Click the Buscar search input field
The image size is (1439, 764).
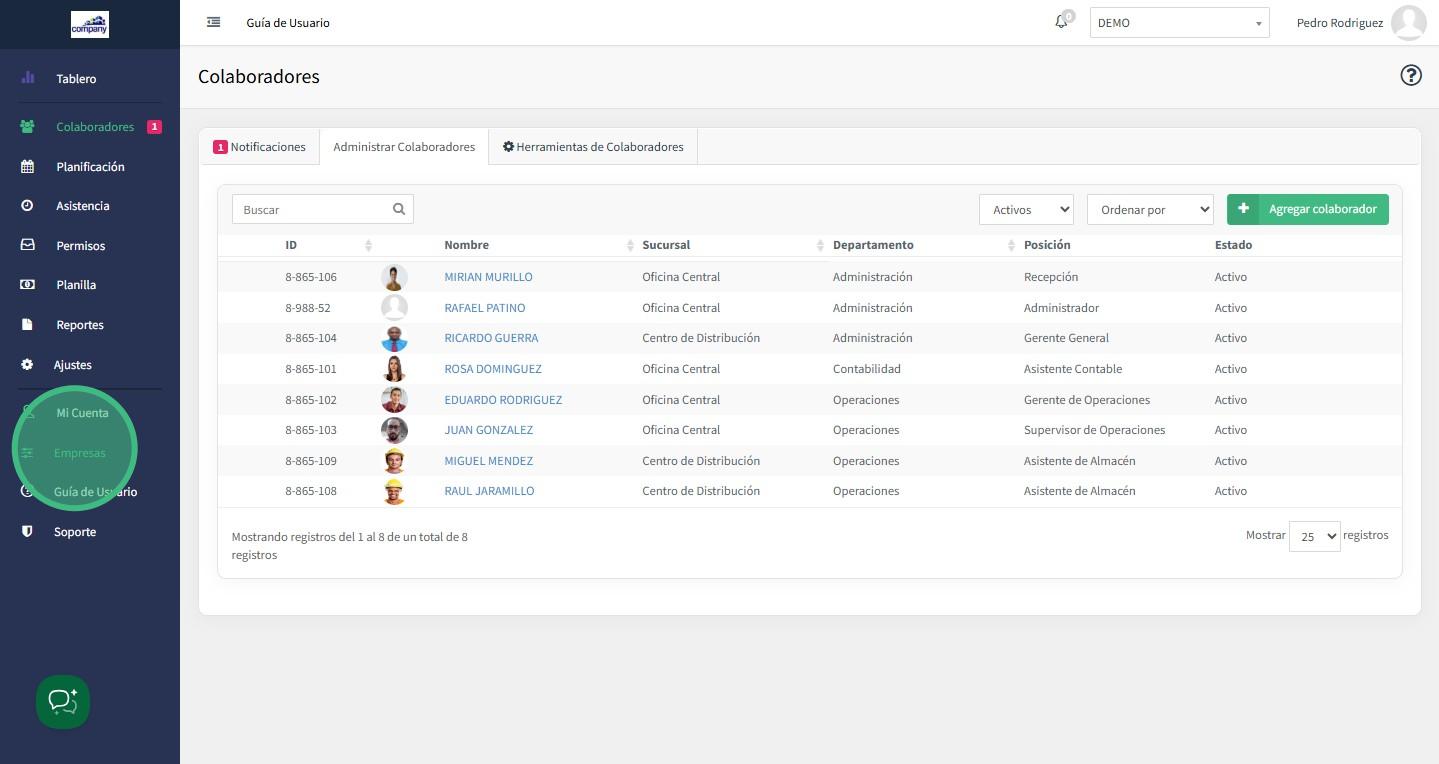[x=313, y=210]
